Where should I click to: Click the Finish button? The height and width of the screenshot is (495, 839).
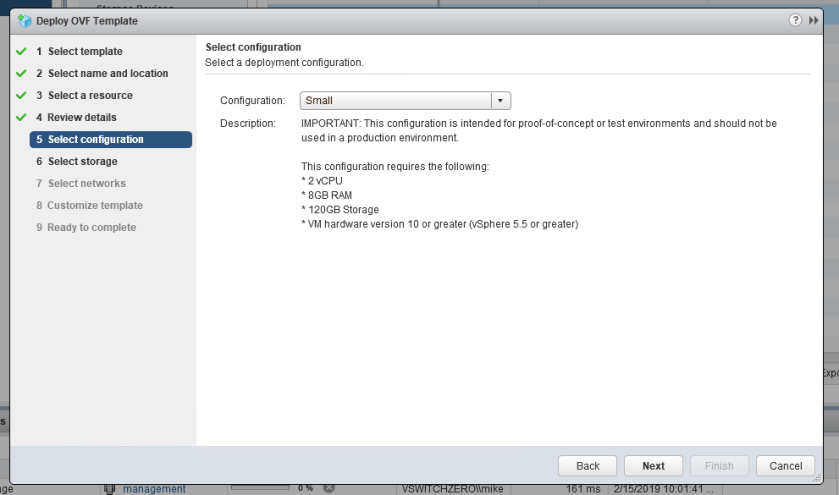click(x=719, y=466)
